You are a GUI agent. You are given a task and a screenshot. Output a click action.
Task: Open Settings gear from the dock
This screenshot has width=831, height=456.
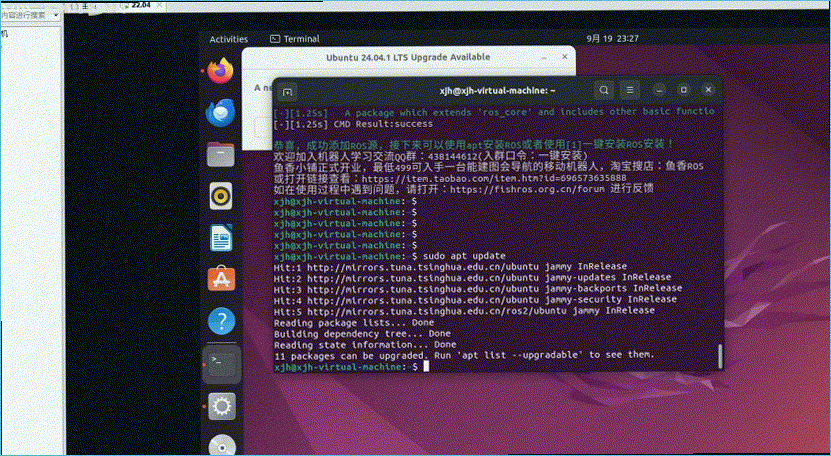[x=222, y=407]
